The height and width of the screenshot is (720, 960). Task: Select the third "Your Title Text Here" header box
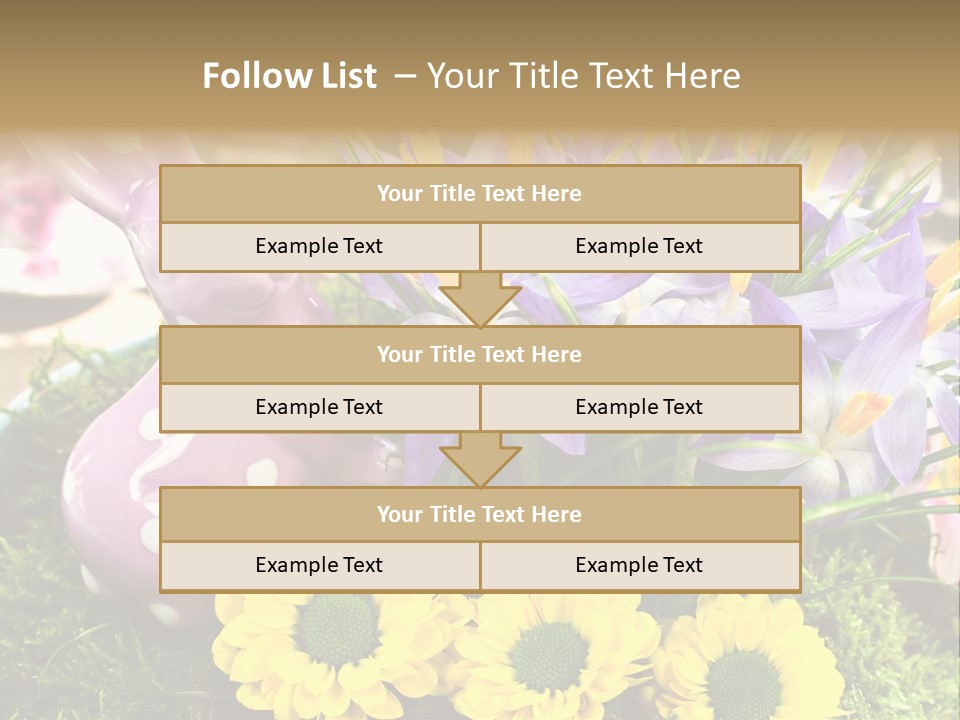pos(480,514)
